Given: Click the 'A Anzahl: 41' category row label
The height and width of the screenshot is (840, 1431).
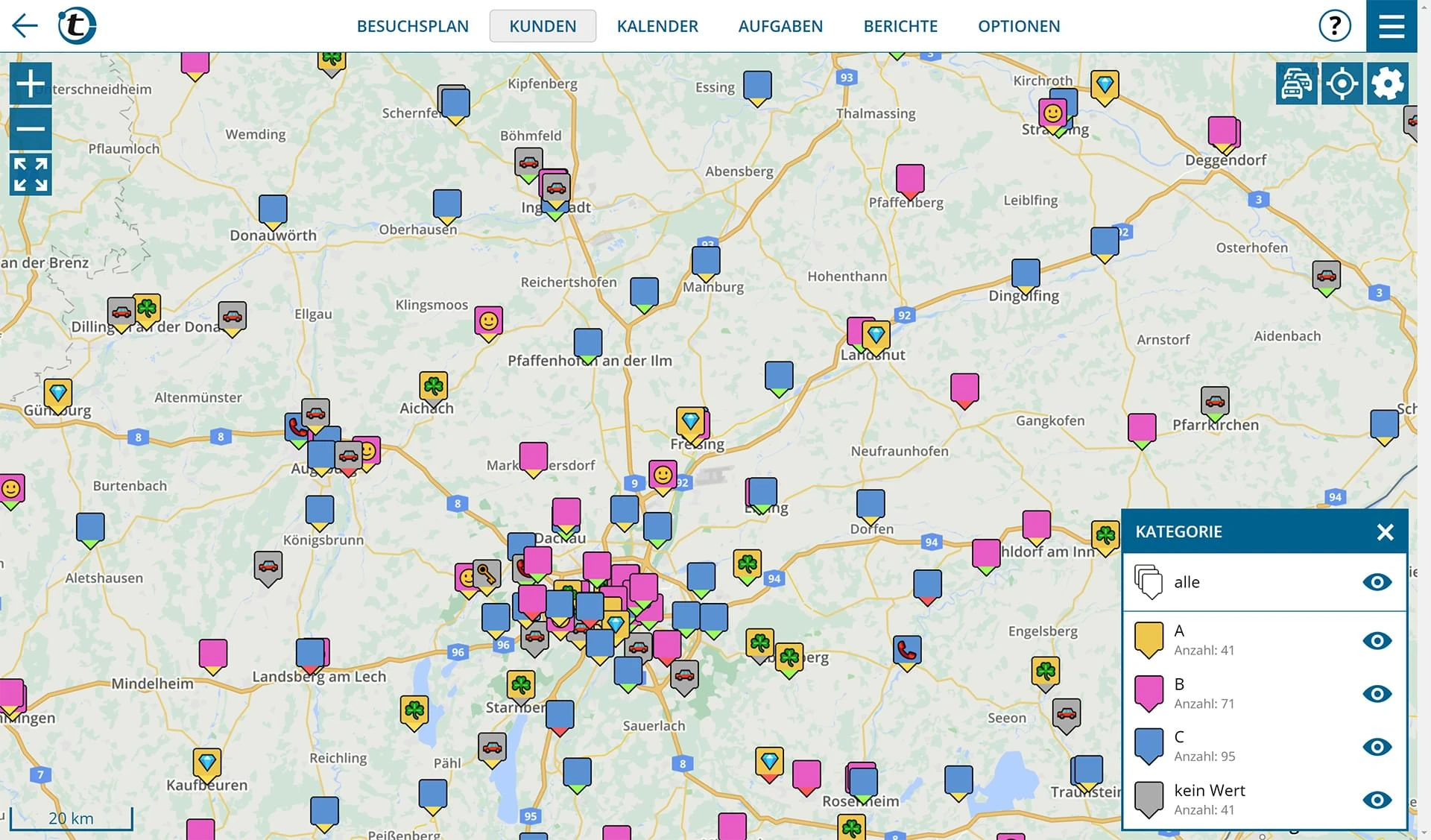Looking at the screenshot, I should 1204,640.
